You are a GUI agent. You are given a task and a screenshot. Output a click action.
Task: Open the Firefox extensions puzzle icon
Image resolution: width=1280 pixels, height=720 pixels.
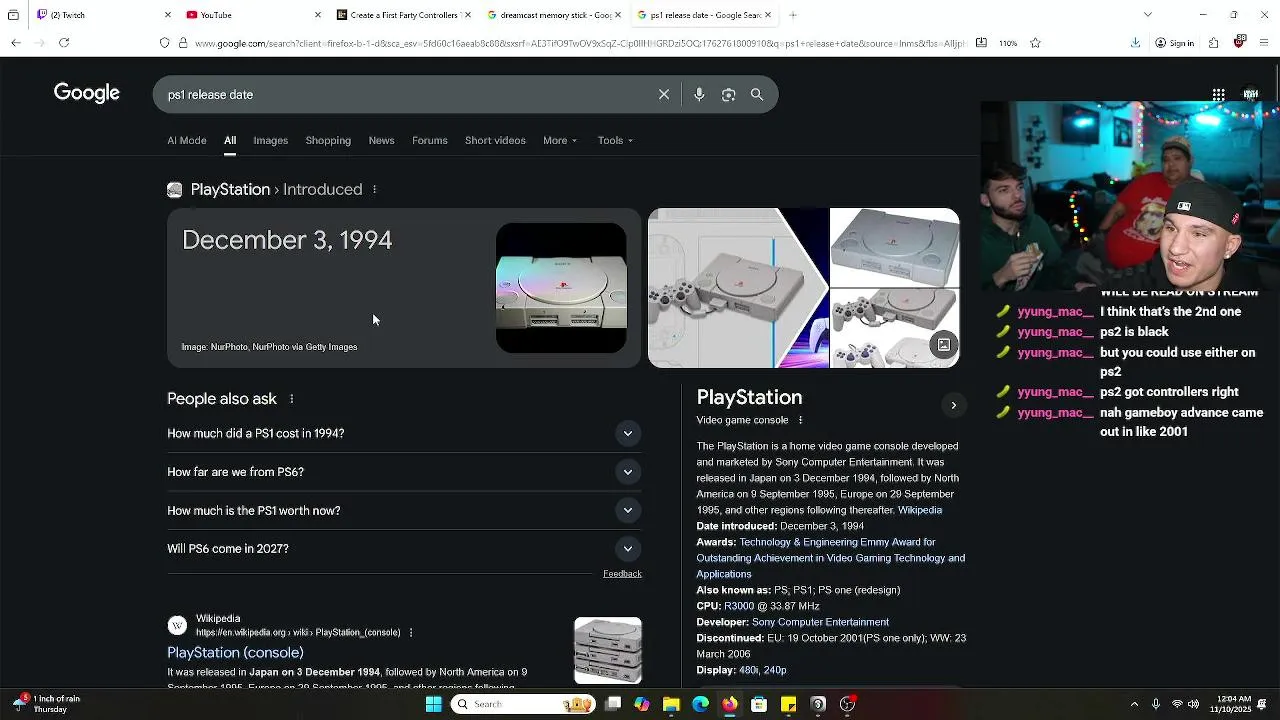point(1213,43)
